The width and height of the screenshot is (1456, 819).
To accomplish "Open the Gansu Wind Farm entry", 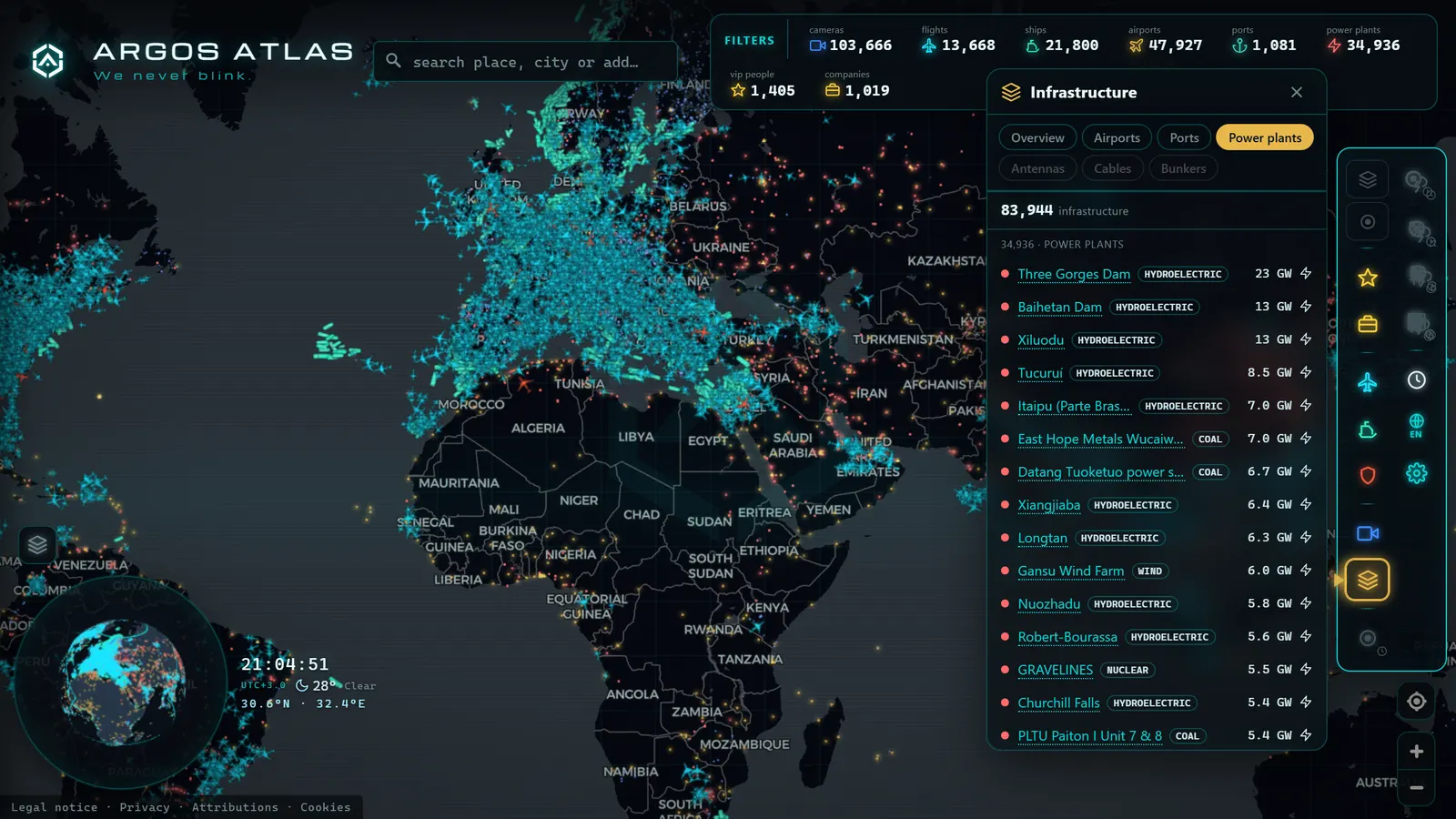I will 1070,571.
